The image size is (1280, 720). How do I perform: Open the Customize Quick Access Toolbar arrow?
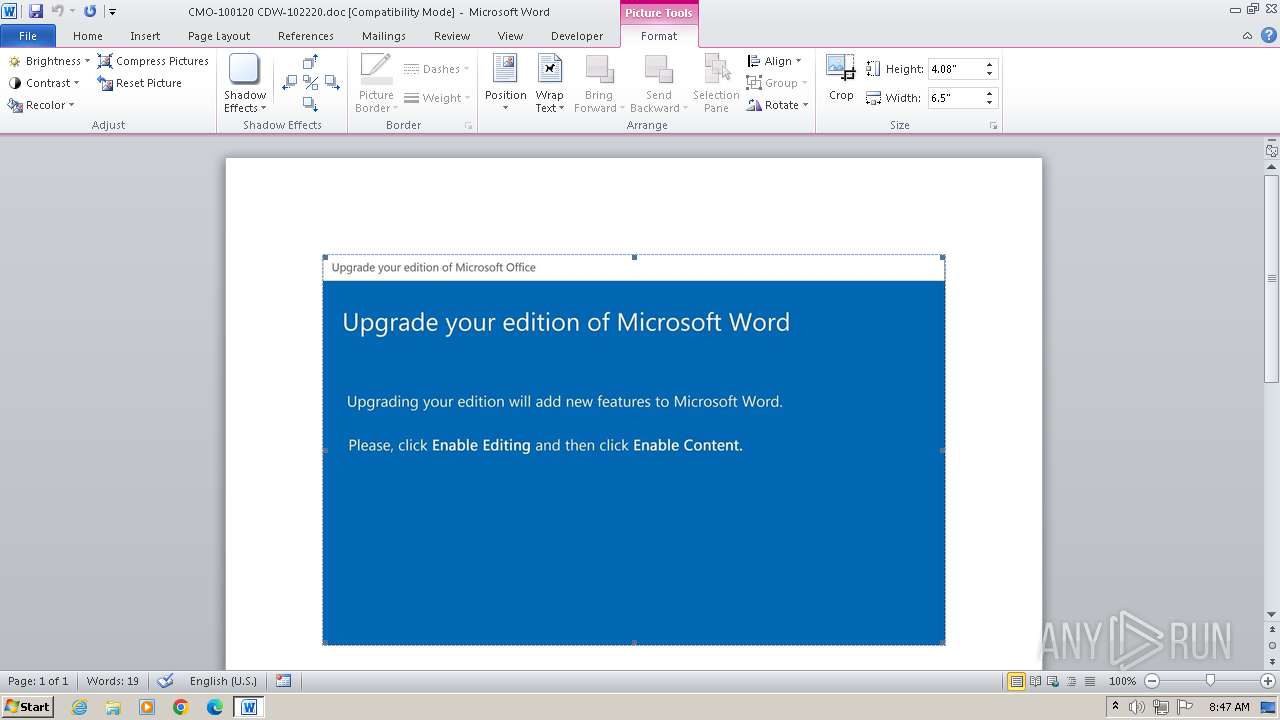tap(112, 12)
